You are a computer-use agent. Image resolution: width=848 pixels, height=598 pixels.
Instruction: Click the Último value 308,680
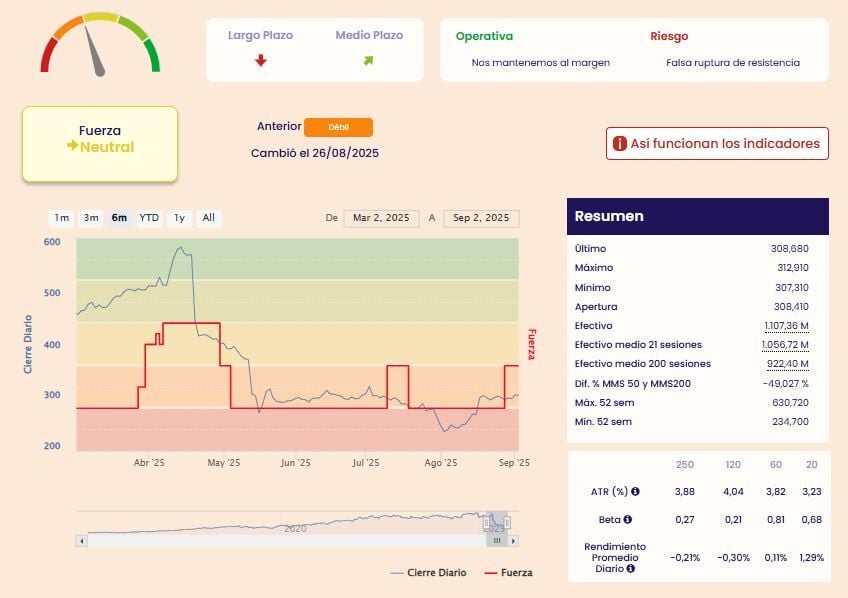point(790,249)
